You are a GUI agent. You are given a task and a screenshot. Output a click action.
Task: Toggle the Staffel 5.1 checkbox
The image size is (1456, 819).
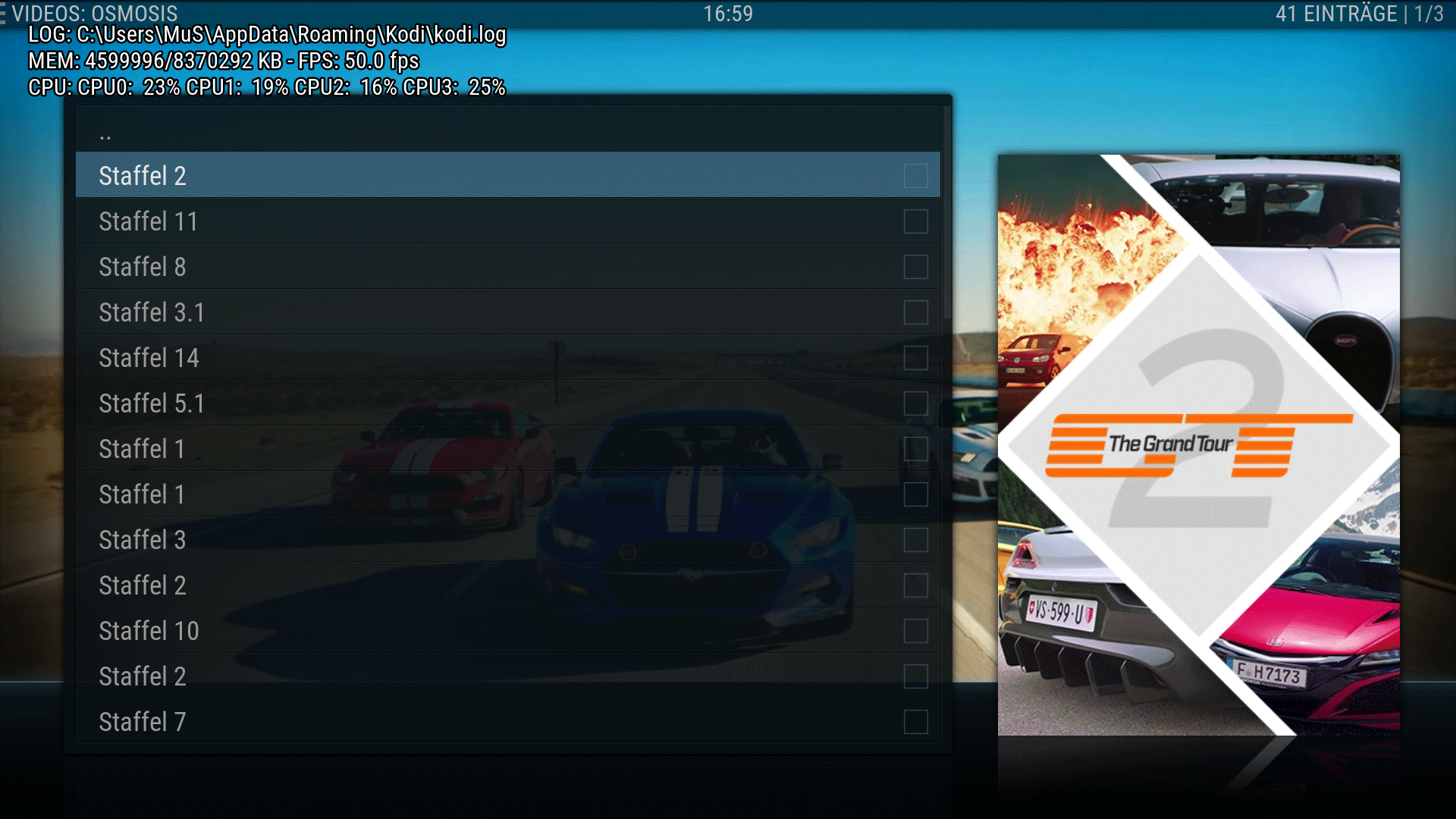click(x=916, y=403)
